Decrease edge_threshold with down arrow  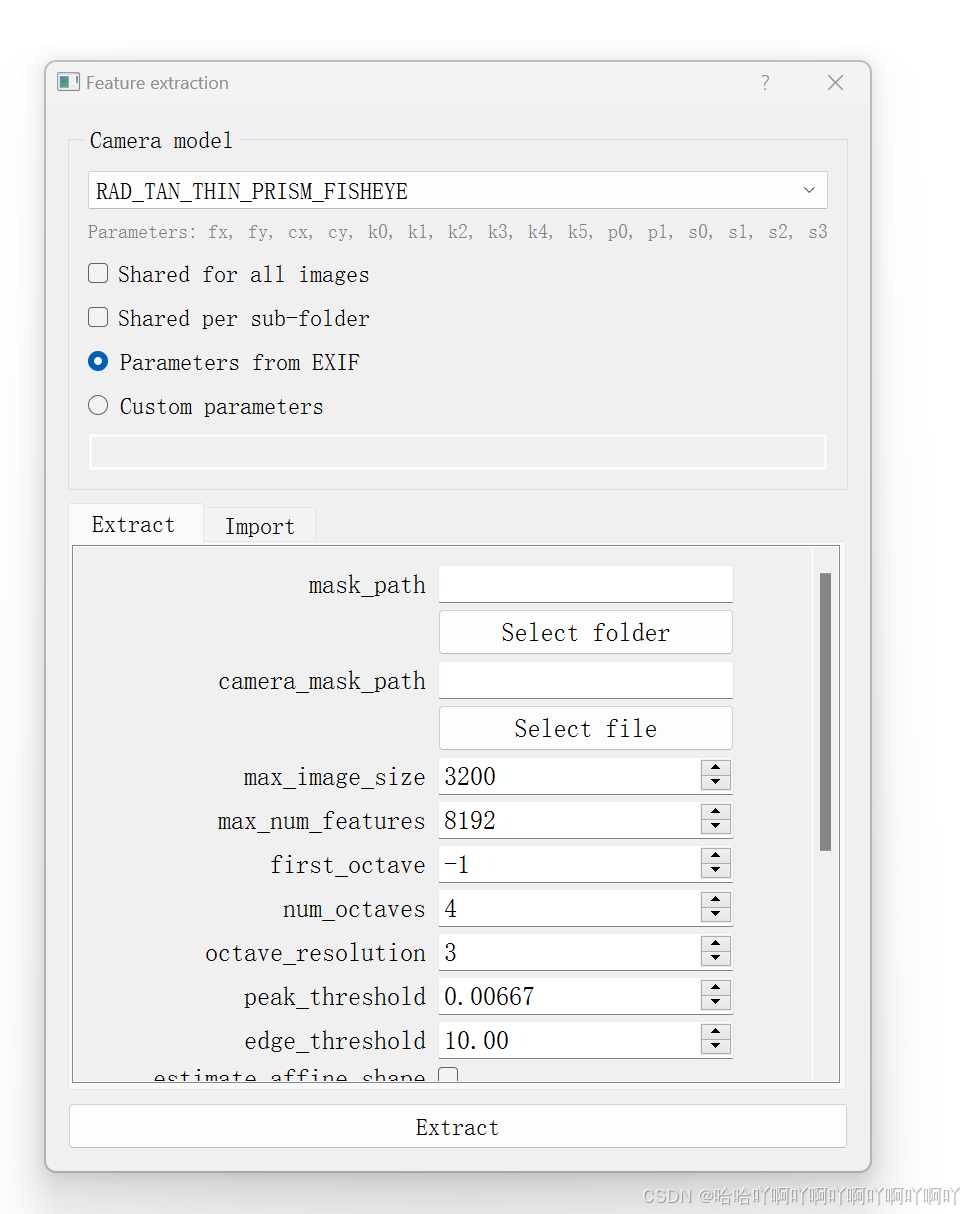pos(716,1048)
